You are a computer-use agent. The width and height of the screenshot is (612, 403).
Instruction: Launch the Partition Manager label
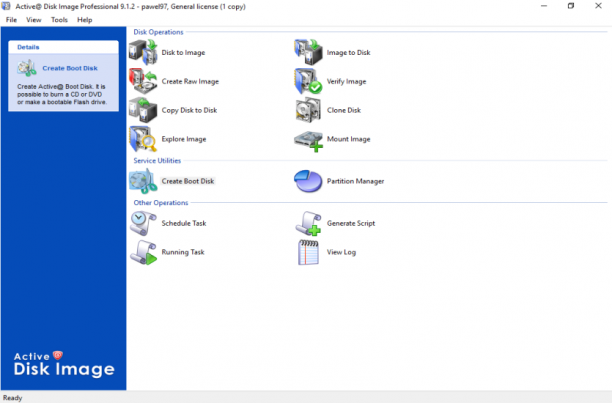(x=356, y=181)
